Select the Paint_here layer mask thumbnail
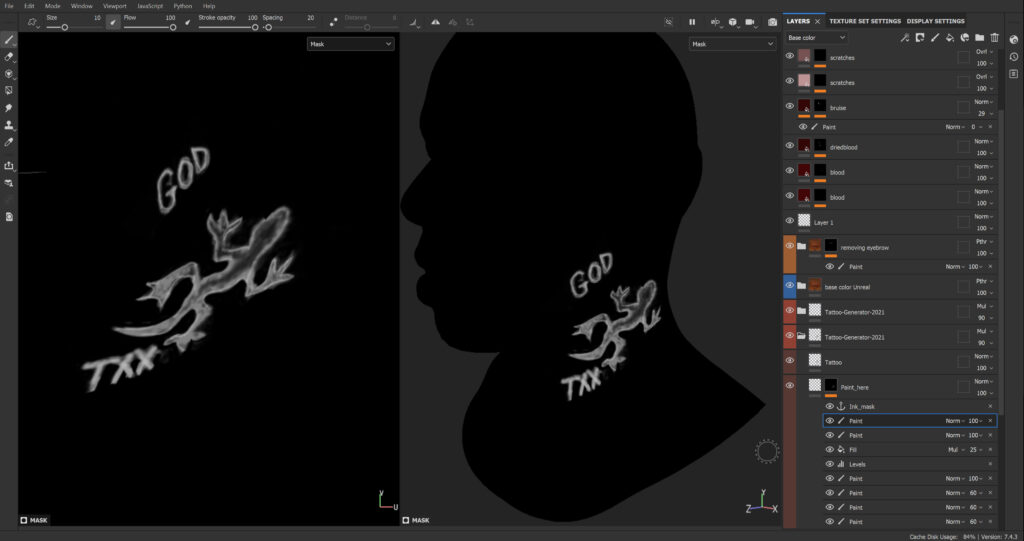1024x541 pixels. 831,385
